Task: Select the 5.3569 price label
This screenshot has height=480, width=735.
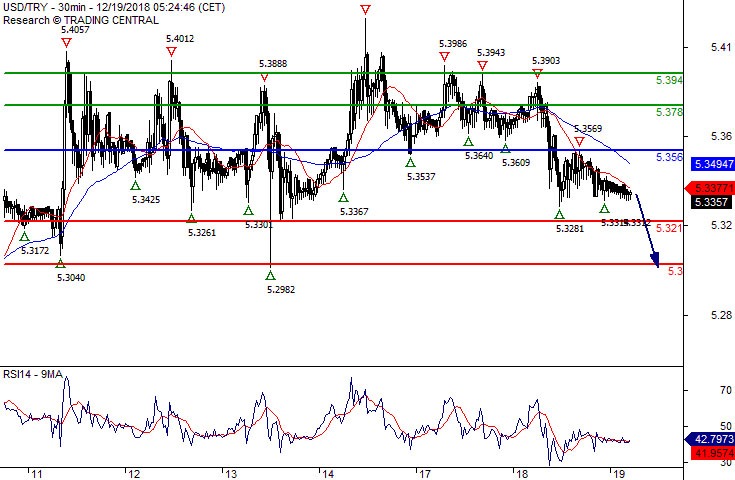Action: pyautogui.click(x=588, y=128)
